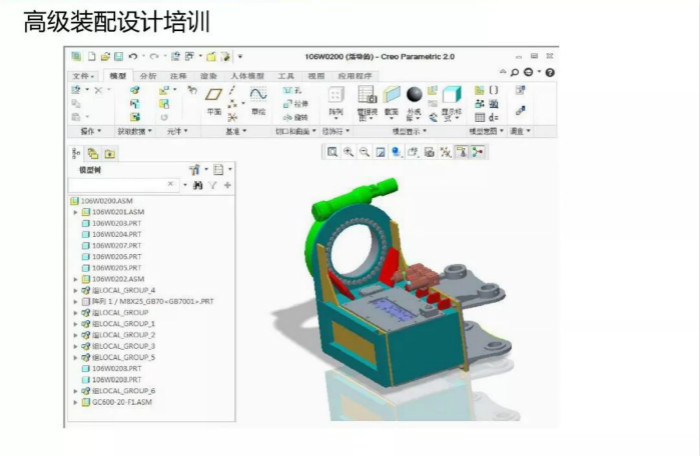Image resolution: width=700 pixels, height=456 pixels.
Task: Open the 操作 group dropdown
Action: 91,131
